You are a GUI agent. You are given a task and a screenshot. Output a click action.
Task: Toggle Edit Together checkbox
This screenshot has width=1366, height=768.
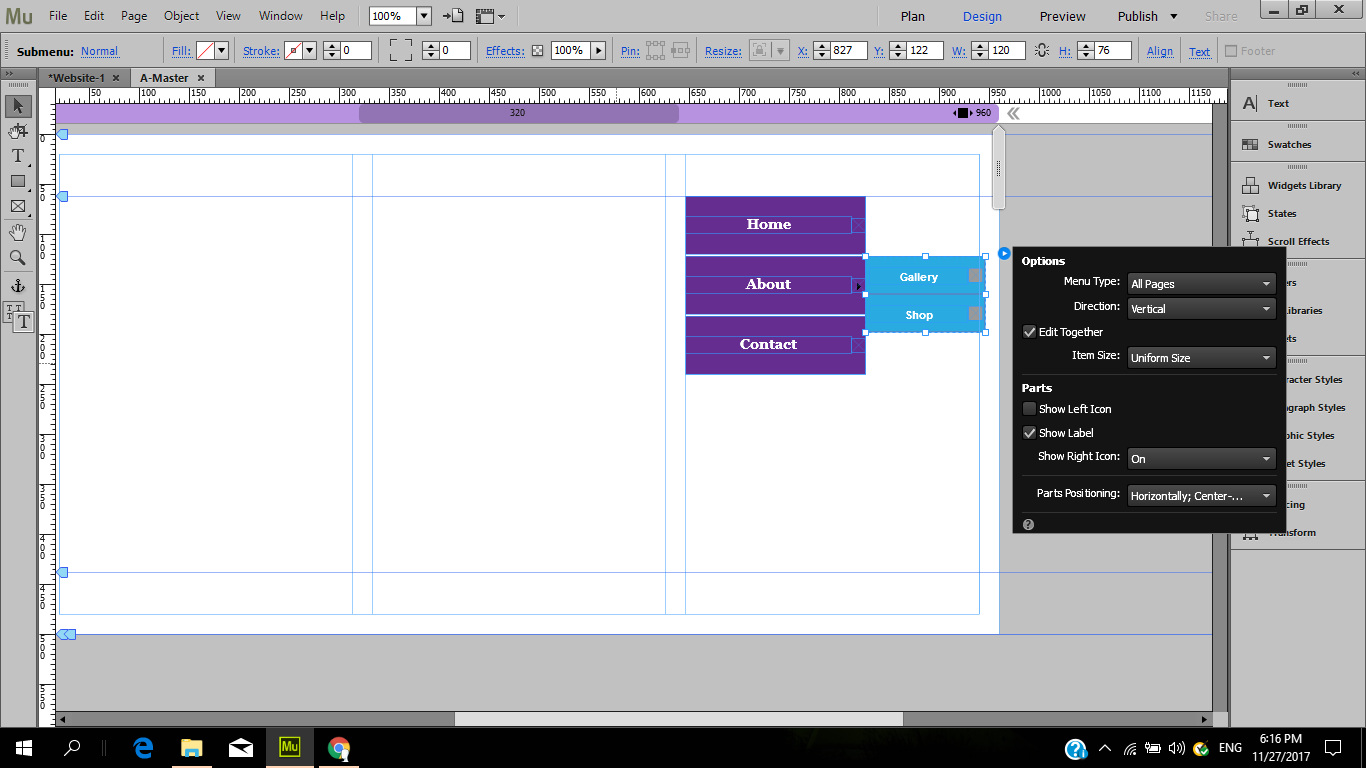(1029, 332)
